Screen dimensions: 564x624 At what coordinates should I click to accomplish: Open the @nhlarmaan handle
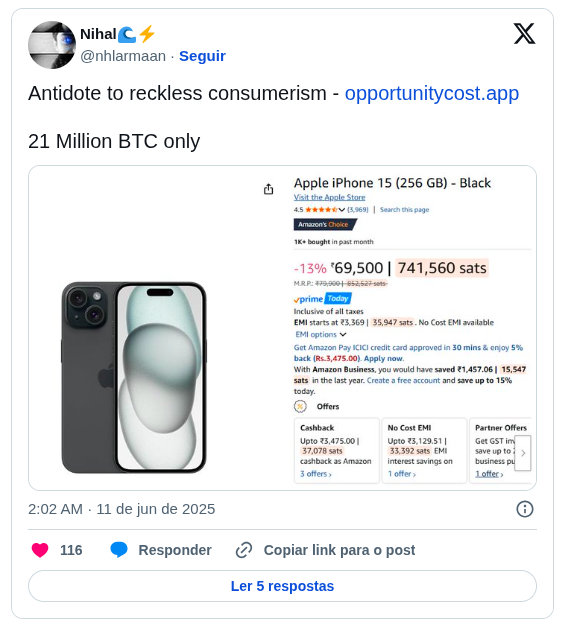coord(123,56)
